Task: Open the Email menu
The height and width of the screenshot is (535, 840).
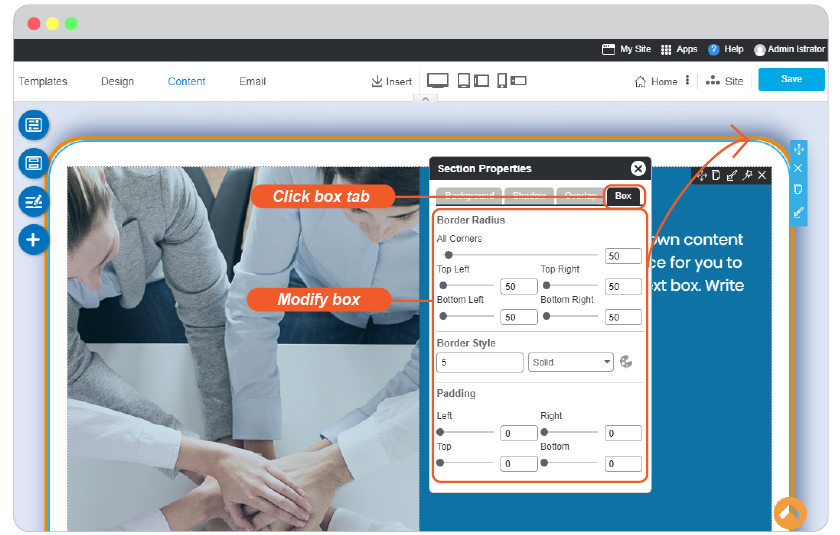Action: [252, 81]
